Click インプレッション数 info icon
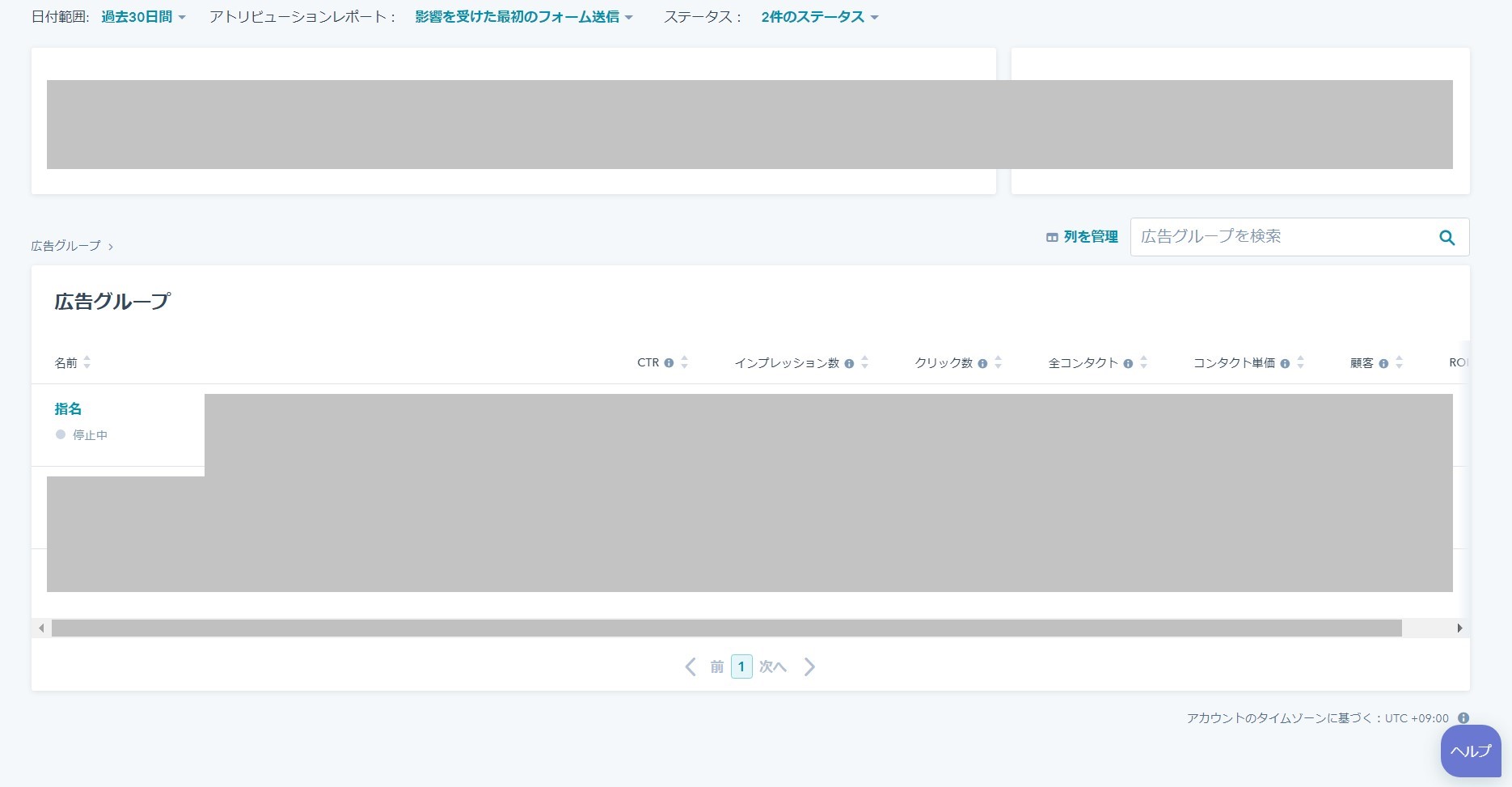Image resolution: width=1512 pixels, height=787 pixels. pos(849,364)
